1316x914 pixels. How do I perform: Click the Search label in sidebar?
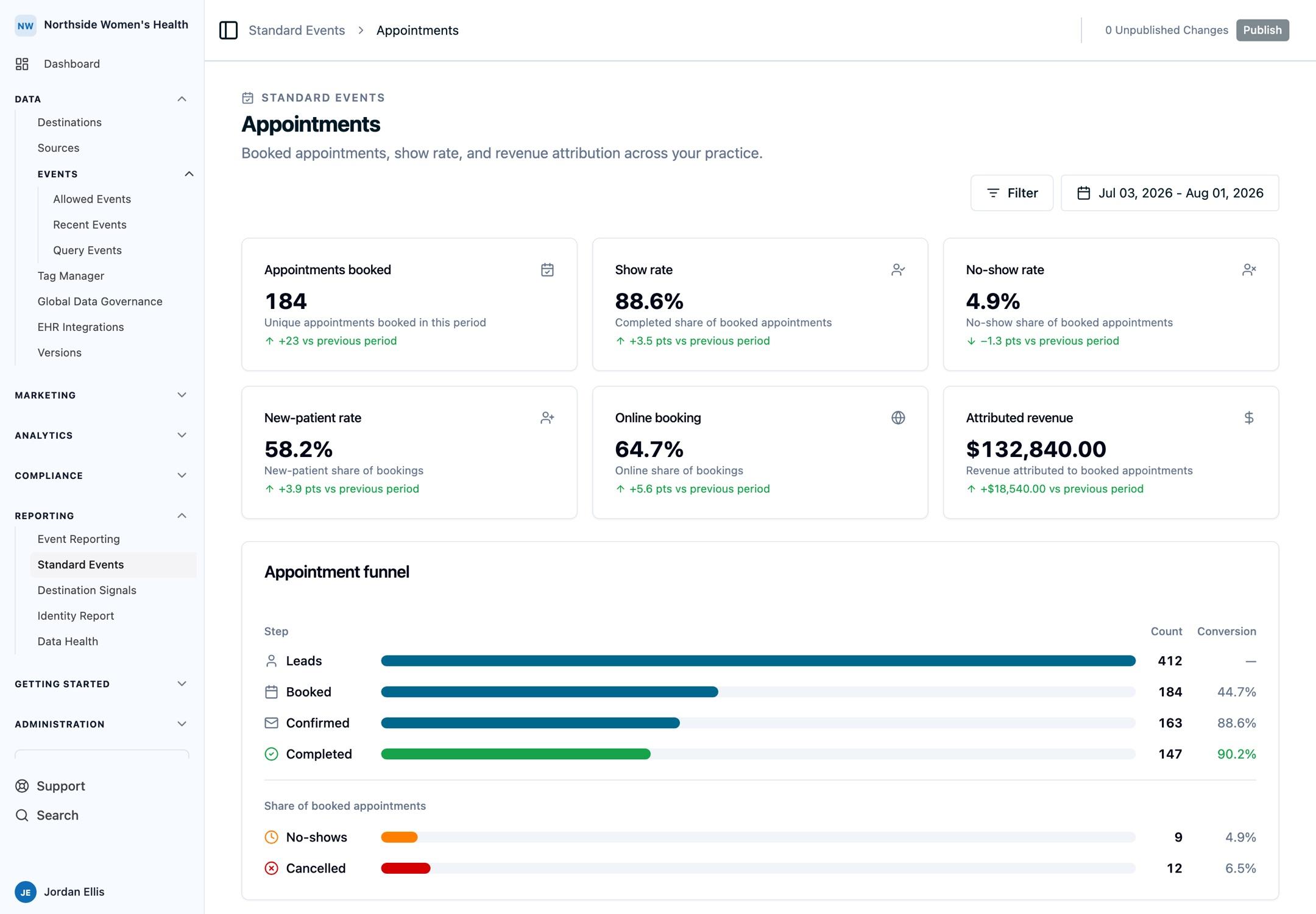(x=57, y=816)
